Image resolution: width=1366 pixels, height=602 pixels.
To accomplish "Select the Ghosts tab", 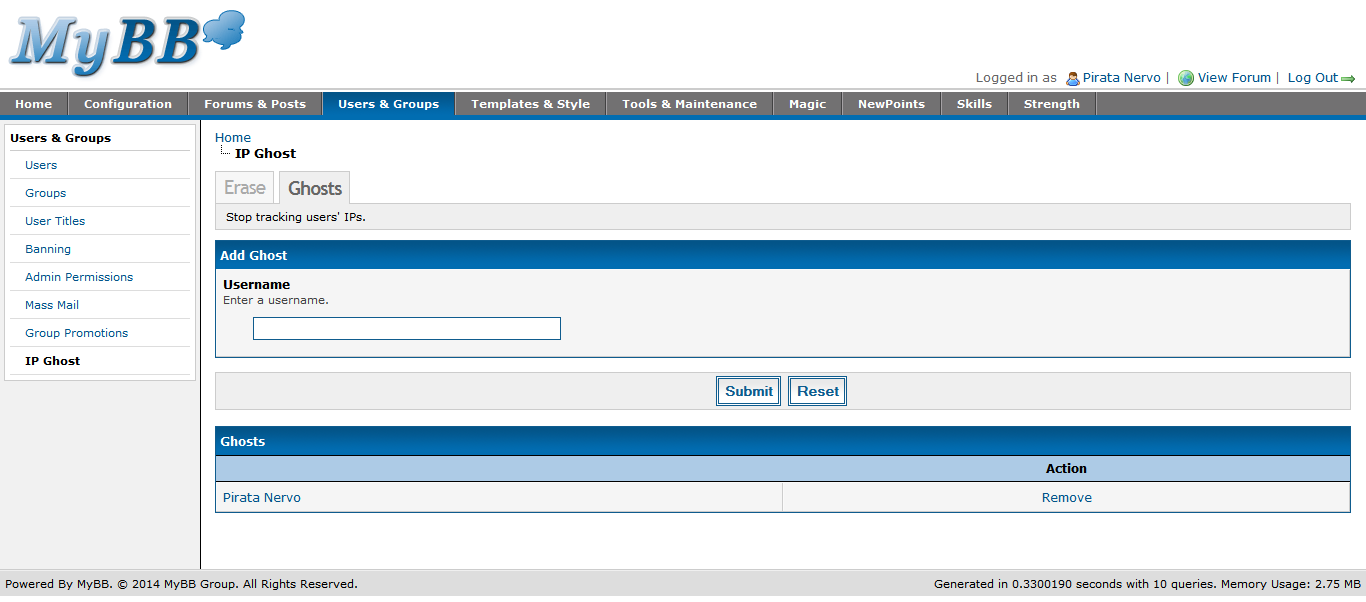I will pos(315,188).
